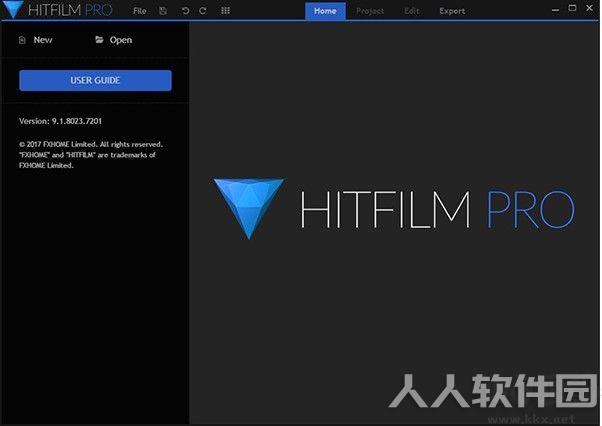
Task: Click the 2017 FXHOME Limited copyright text
Action: coord(91,155)
